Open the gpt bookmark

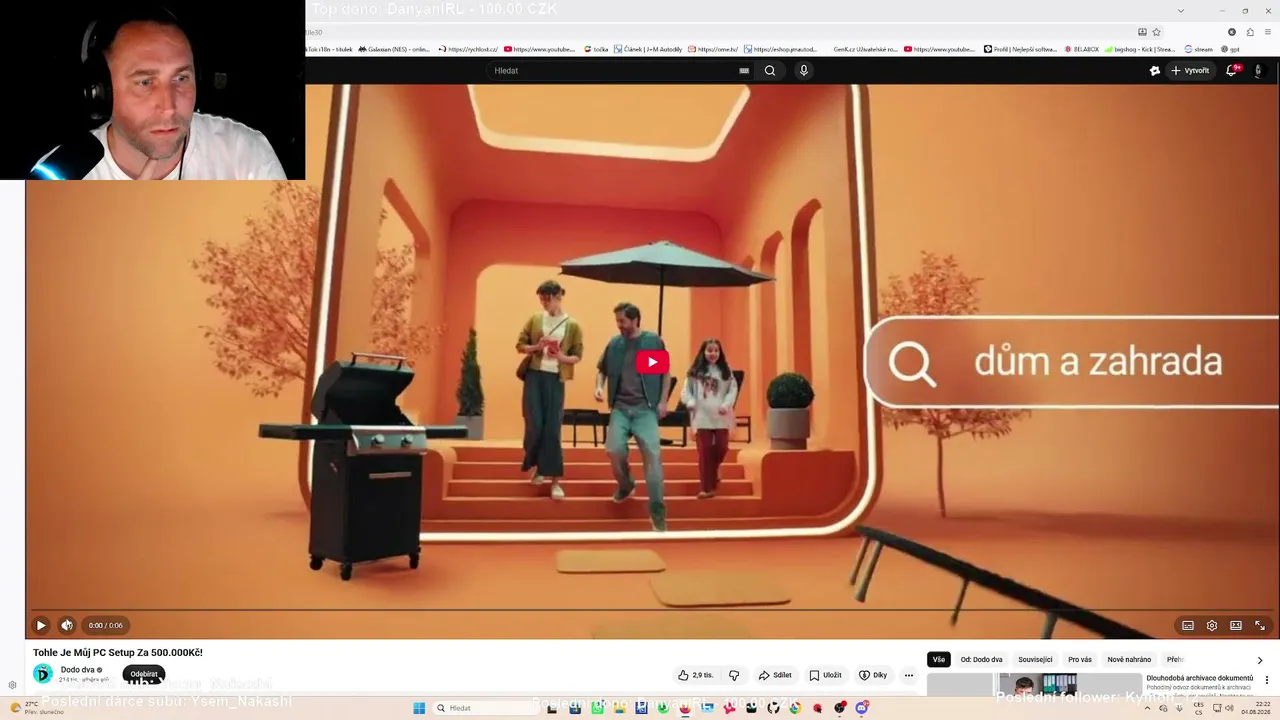[1231, 49]
